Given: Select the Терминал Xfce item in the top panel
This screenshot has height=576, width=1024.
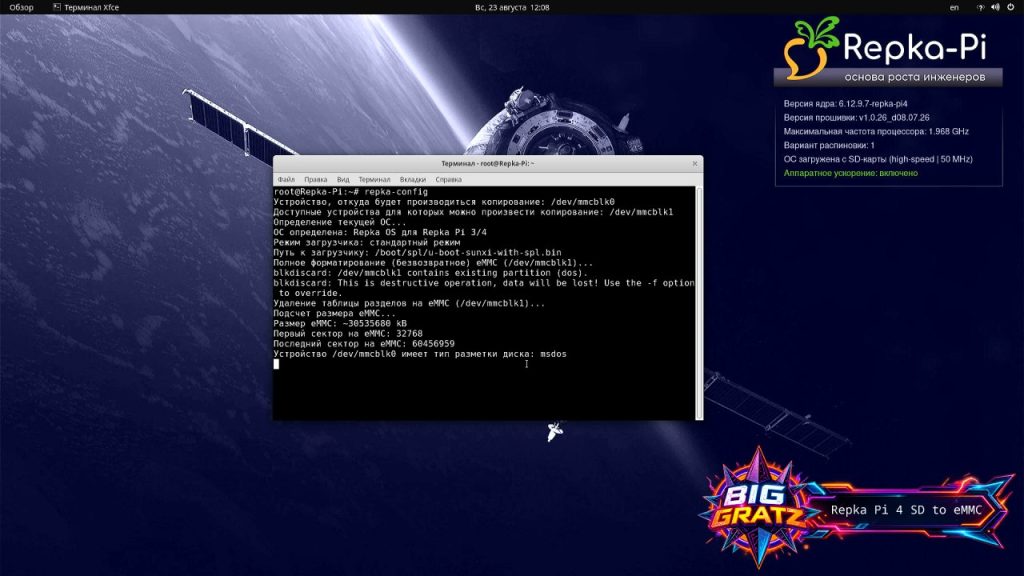Looking at the screenshot, I should [86, 7].
